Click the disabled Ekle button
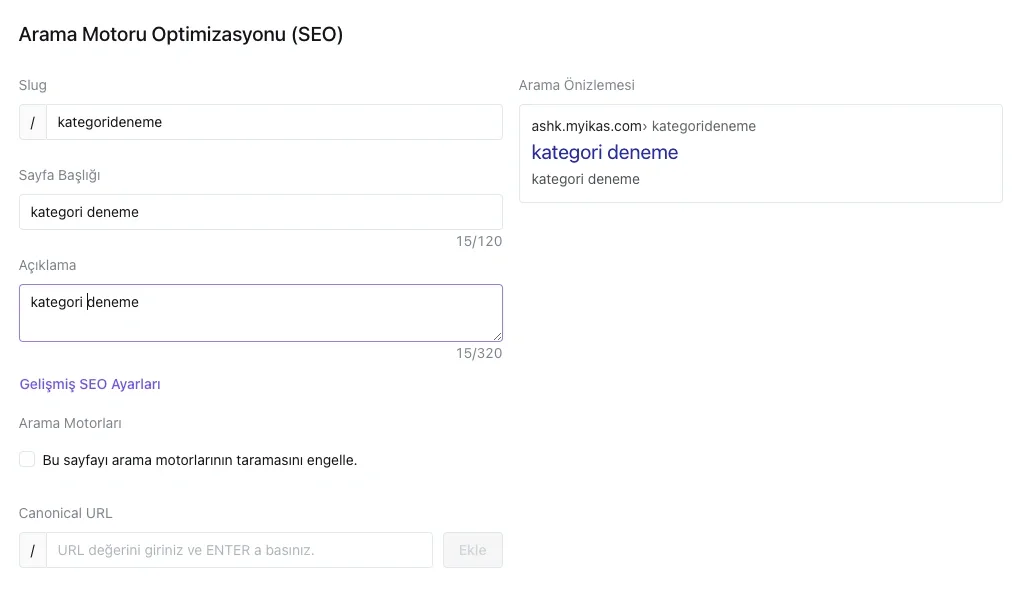Image resolution: width=1017 pixels, height=610 pixels. click(473, 550)
